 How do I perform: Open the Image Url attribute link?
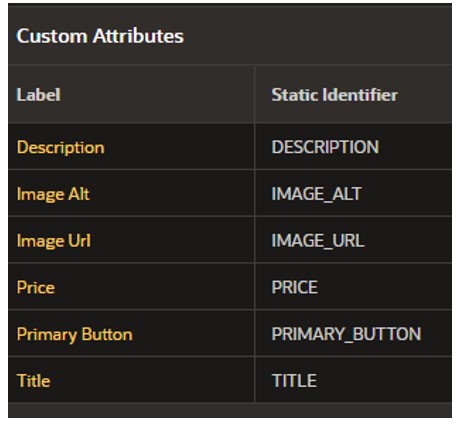54,241
